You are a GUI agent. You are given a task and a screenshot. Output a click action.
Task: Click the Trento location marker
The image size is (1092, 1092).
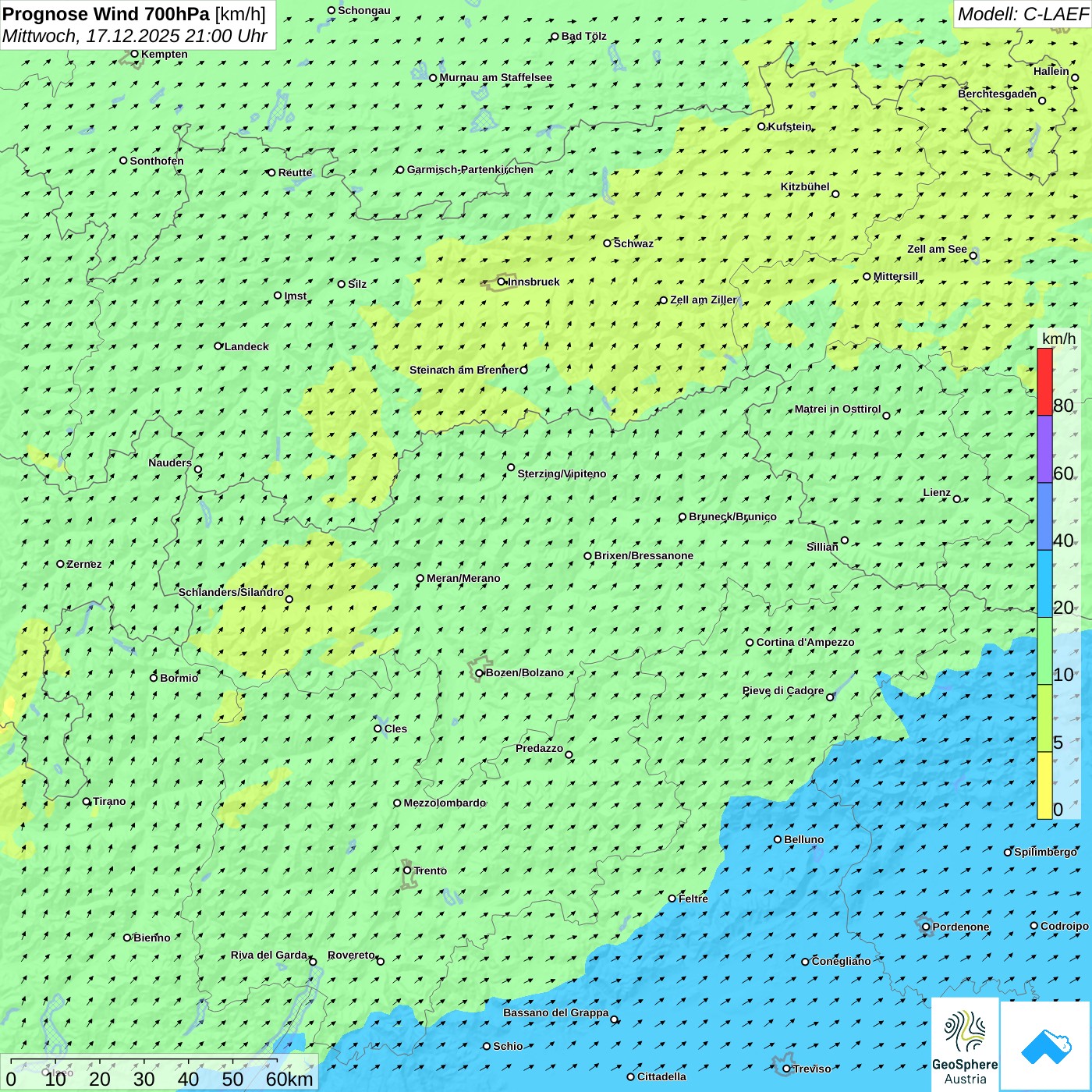(407, 870)
